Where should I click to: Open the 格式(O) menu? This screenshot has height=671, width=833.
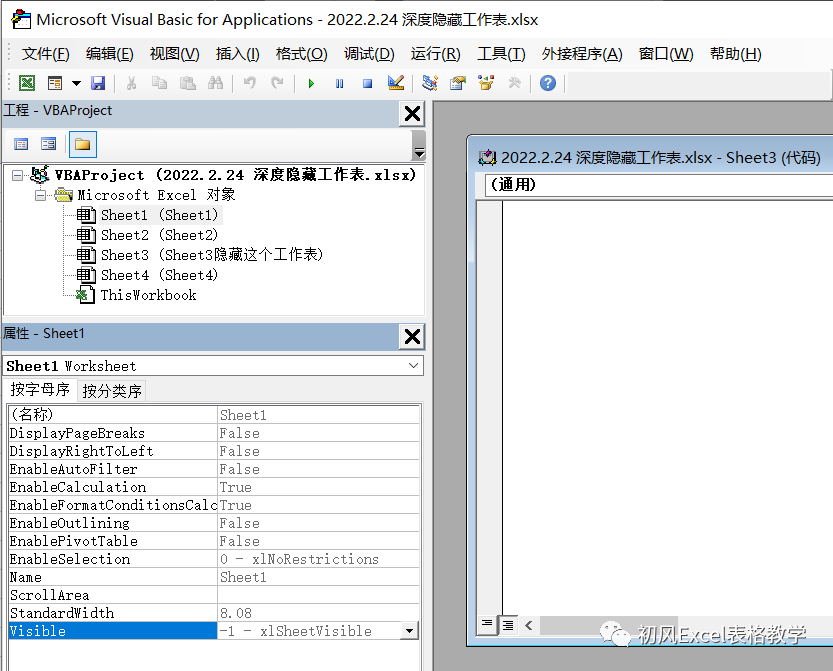tap(301, 54)
